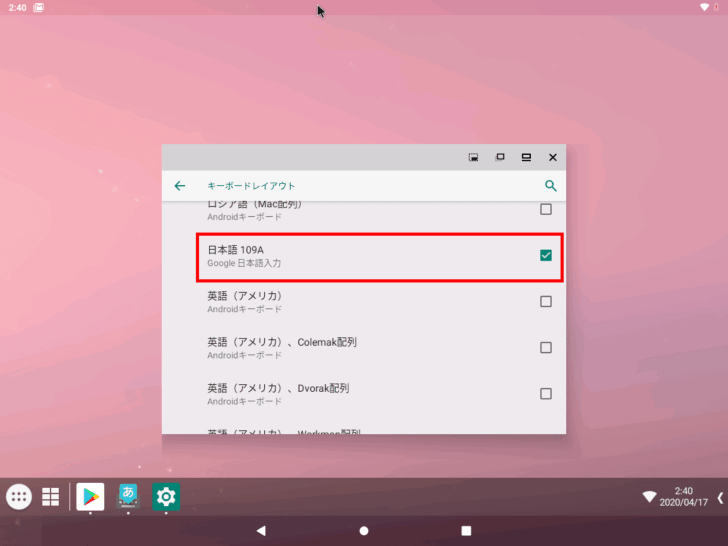The width and height of the screenshot is (728, 546).
Task: Click Wi-Fi indicator in top status bar
Action: tap(704, 7)
